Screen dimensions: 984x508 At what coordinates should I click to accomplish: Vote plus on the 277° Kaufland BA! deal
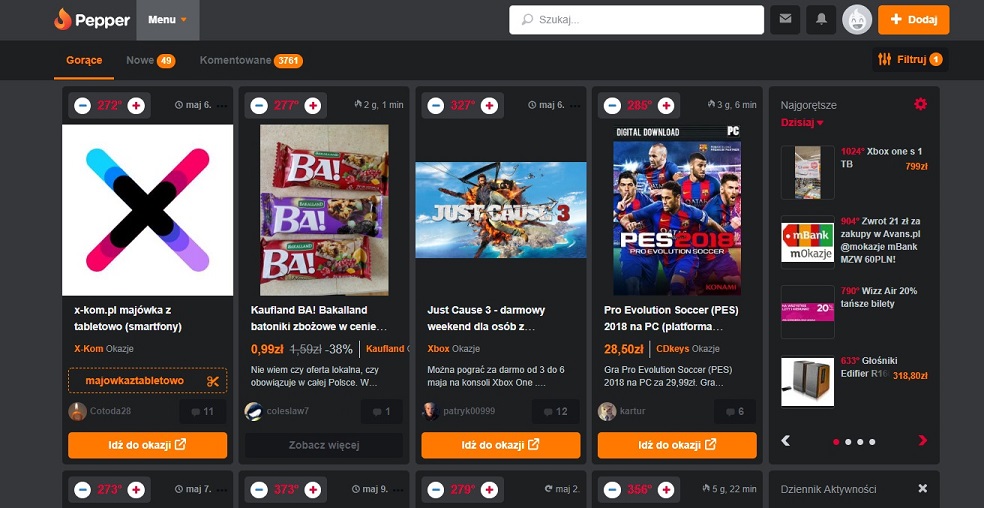[313, 105]
